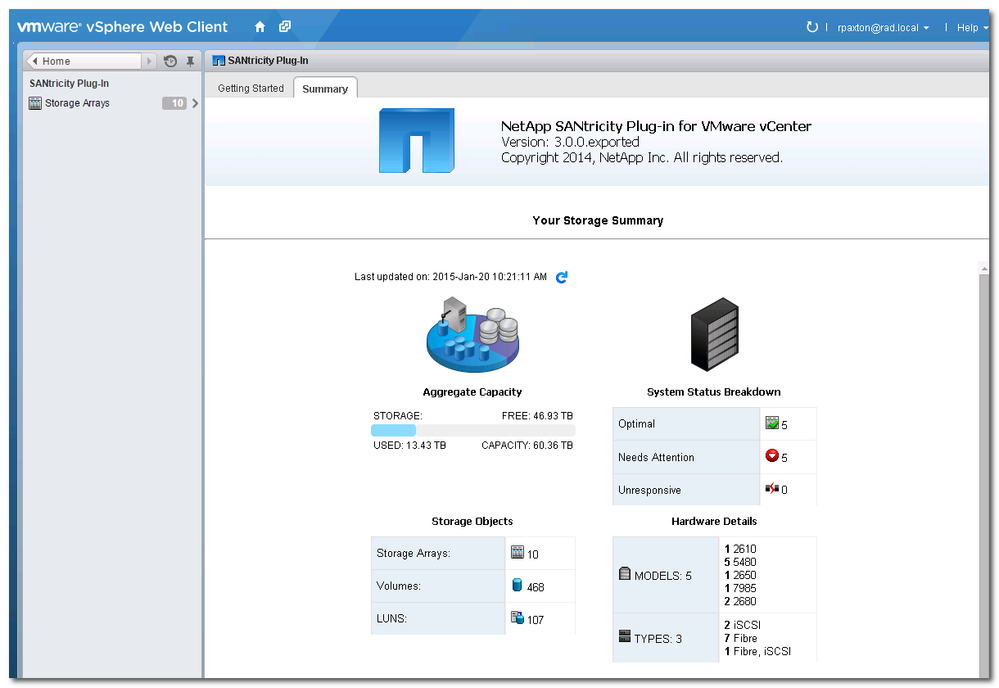Screen dimensions: 999x688
Task: Click the navigator forward arrow
Action: click(149, 61)
